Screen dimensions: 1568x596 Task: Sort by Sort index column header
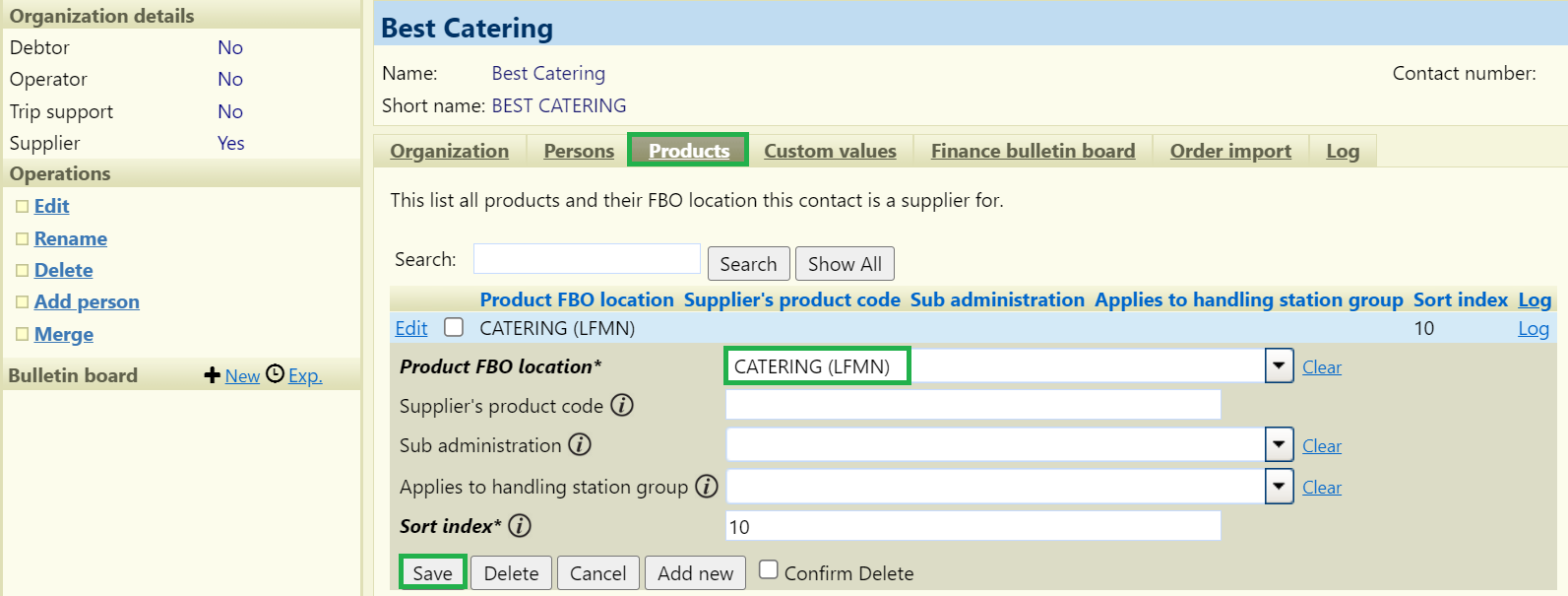point(1460,299)
